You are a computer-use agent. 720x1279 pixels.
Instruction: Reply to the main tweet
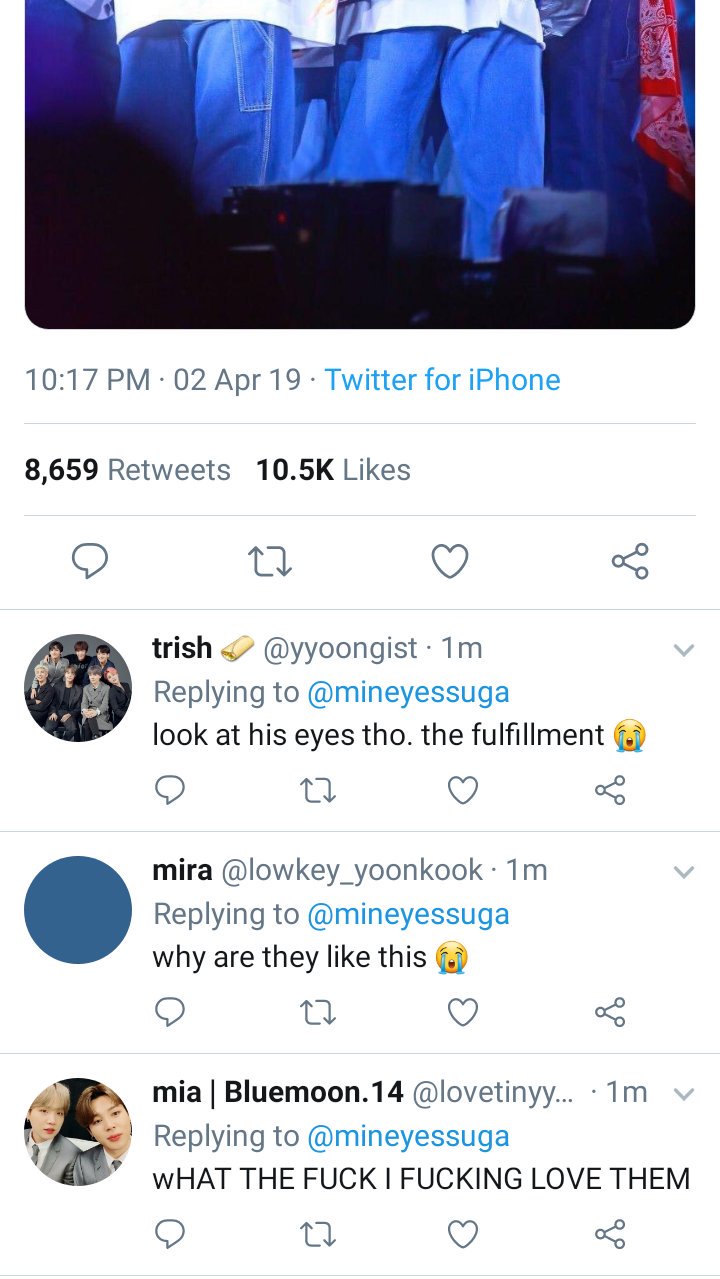click(x=90, y=561)
